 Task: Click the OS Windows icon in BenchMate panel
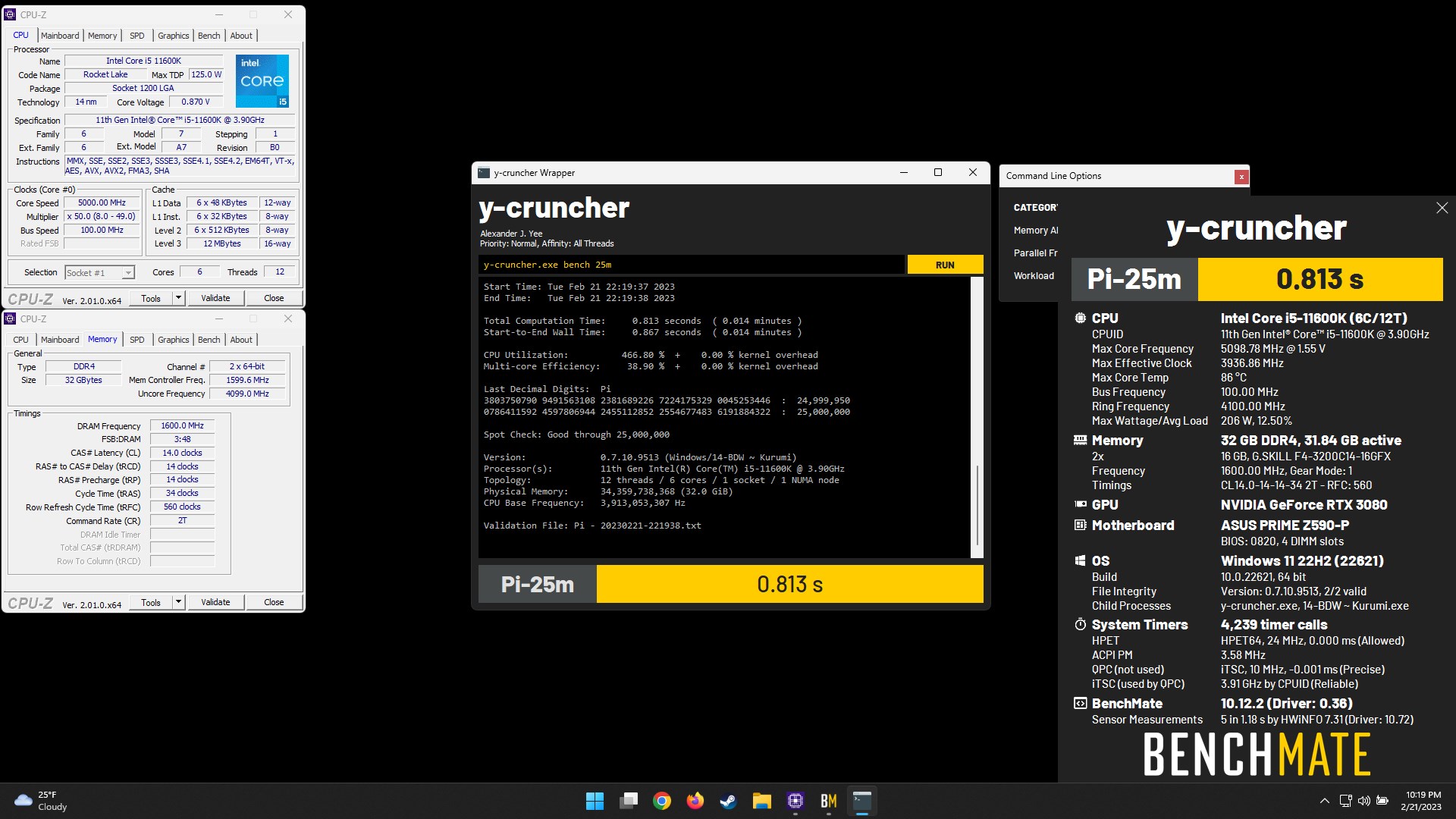(1080, 560)
